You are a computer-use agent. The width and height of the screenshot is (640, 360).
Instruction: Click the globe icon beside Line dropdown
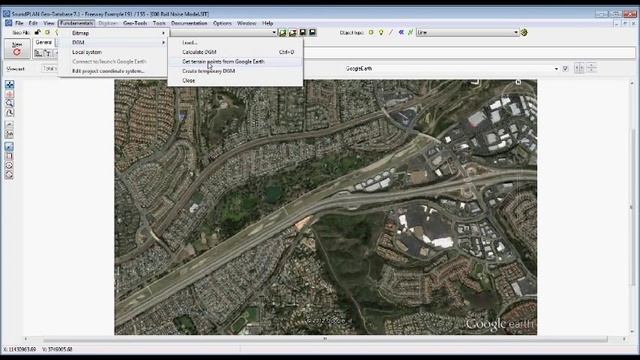point(524,32)
